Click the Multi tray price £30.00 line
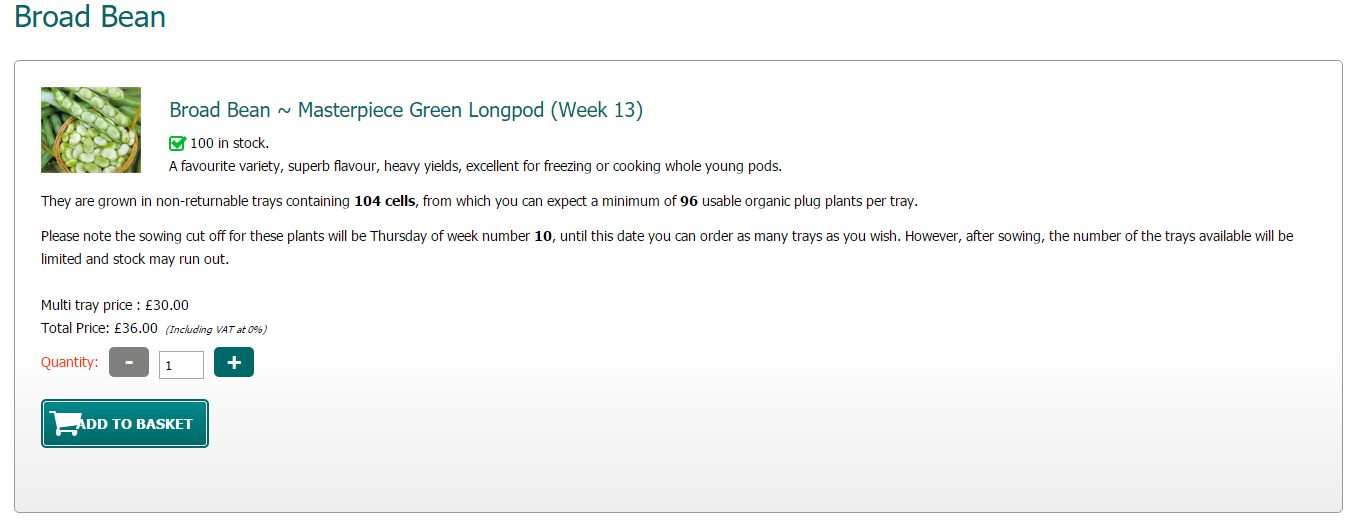 [115, 305]
